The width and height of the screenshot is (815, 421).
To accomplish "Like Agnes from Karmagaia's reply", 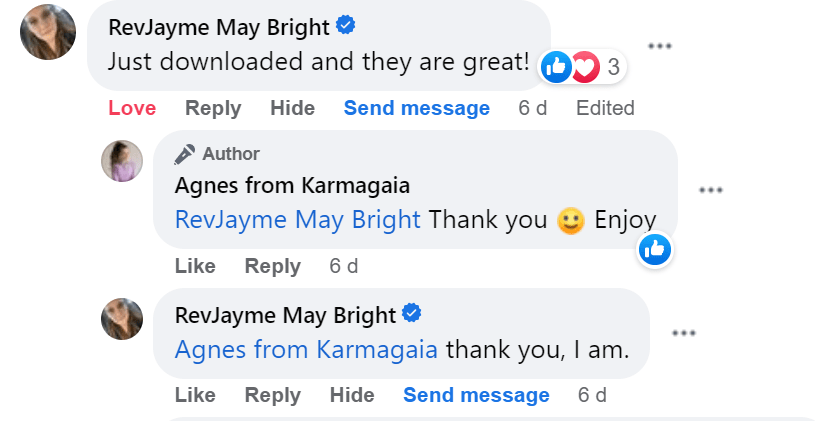I will (x=195, y=266).
